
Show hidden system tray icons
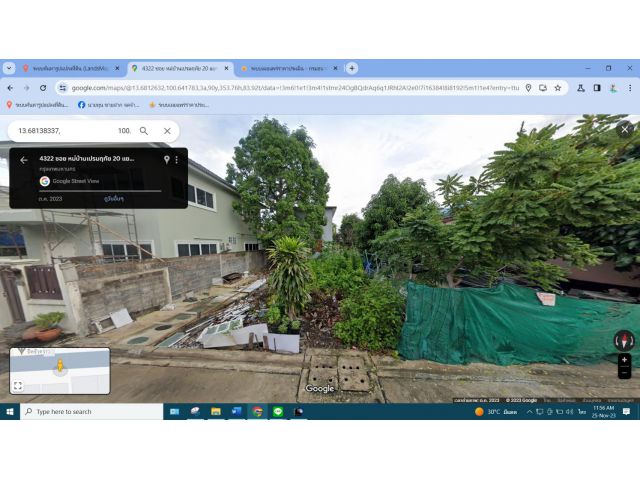pyautogui.click(x=529, y=412)
